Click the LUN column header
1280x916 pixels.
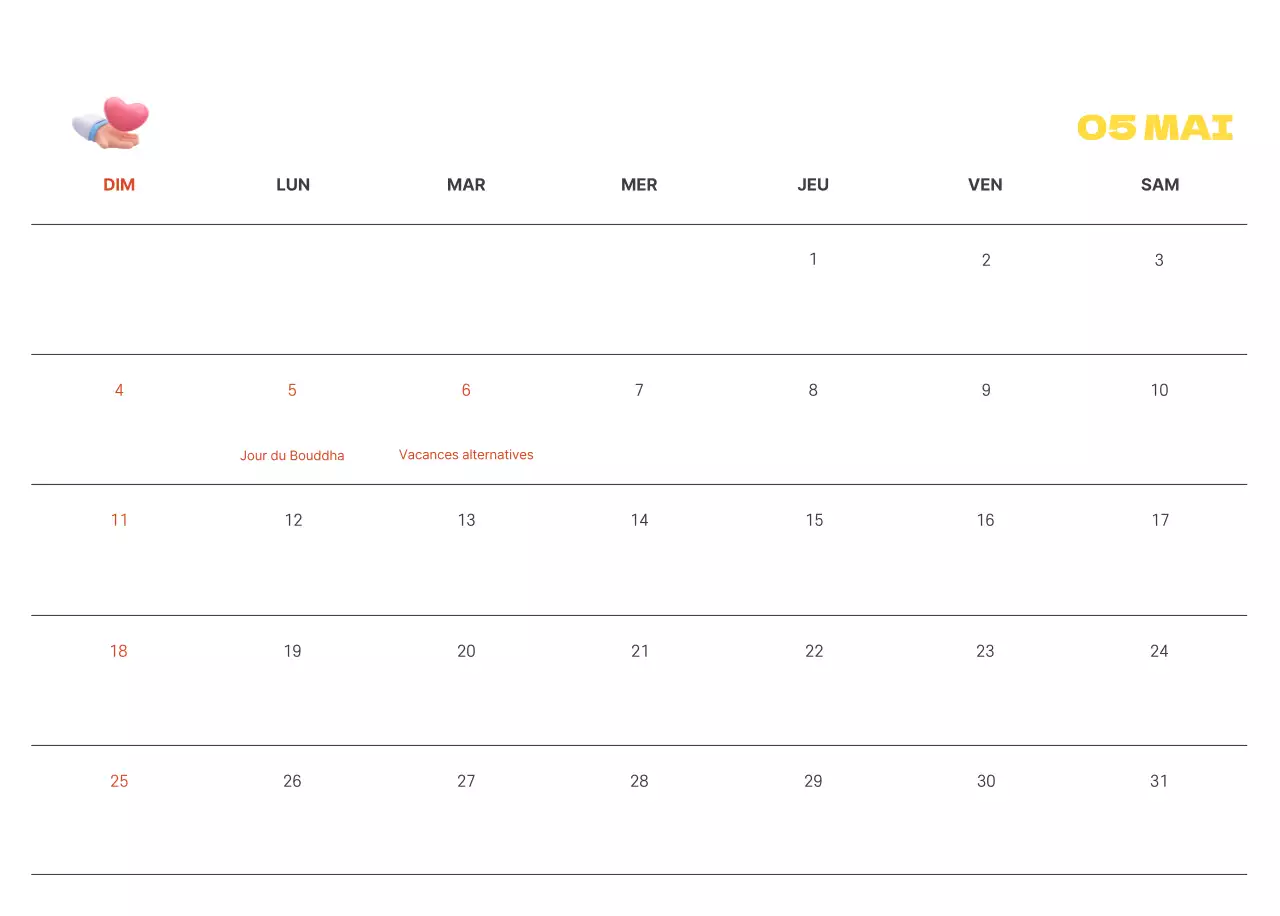pos(293,185)
